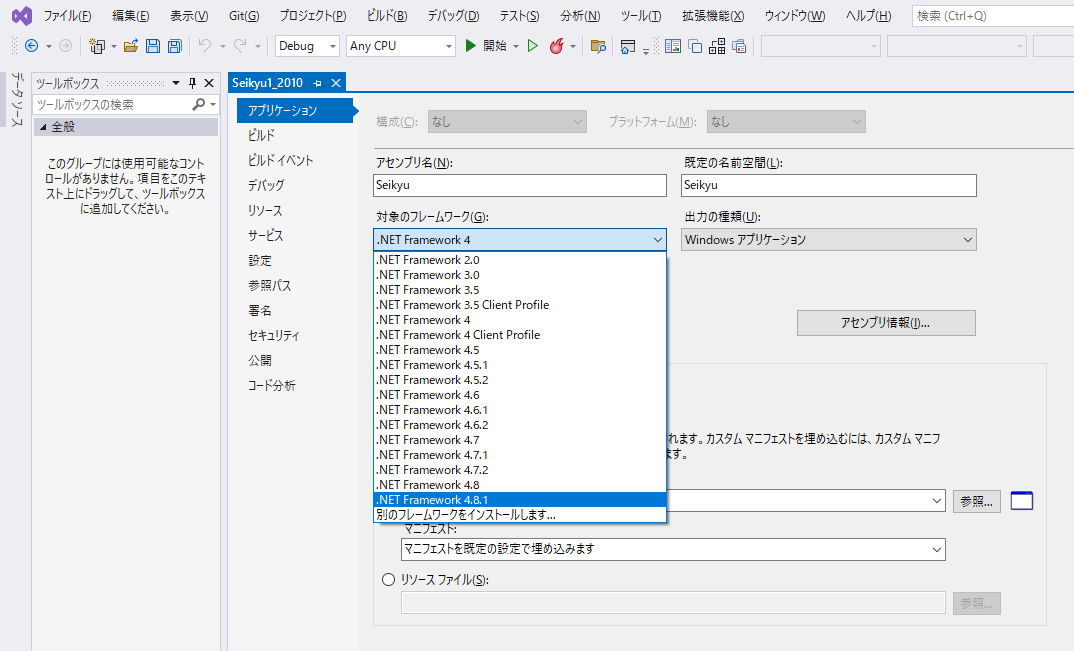Viewport: 1074px width, 651px height.
Task: Click the diagram boxes icon in toolbar
Action: 717,46
